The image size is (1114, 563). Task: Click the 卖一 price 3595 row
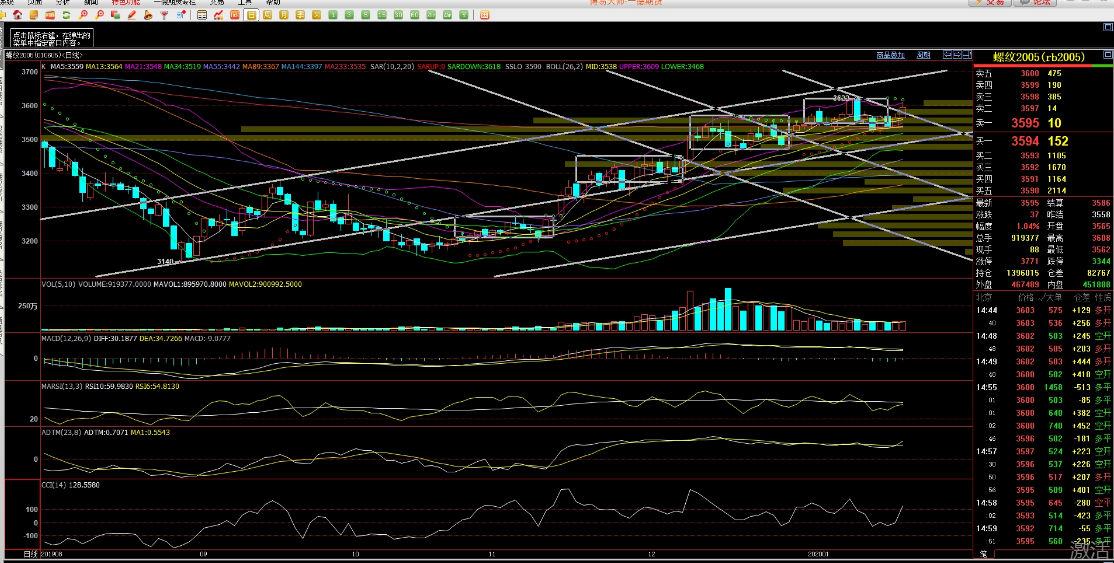pos(1043,123)
